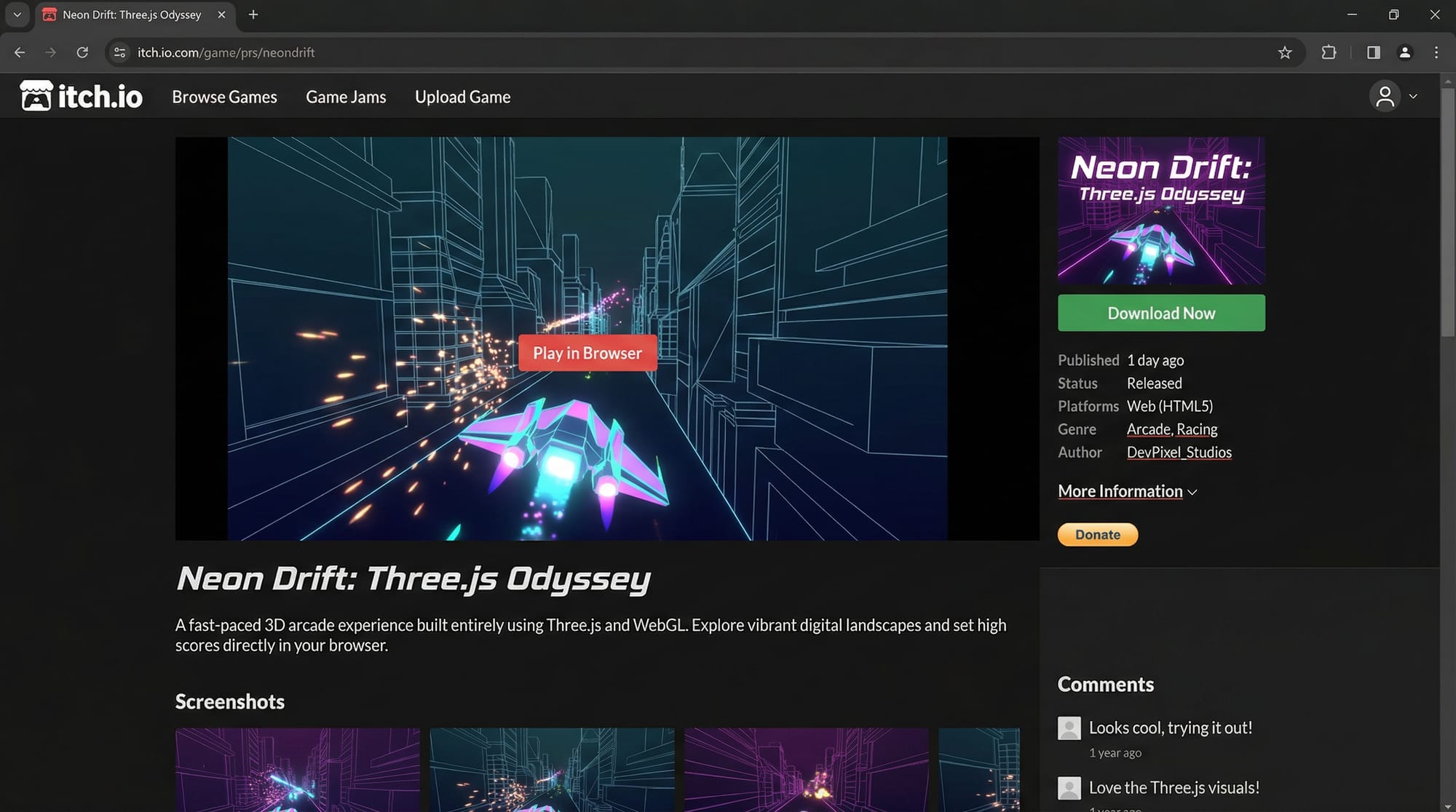Open the Chrome profile icon
The height and width of the screenshot is (812, 1456).
[1405, 52]
